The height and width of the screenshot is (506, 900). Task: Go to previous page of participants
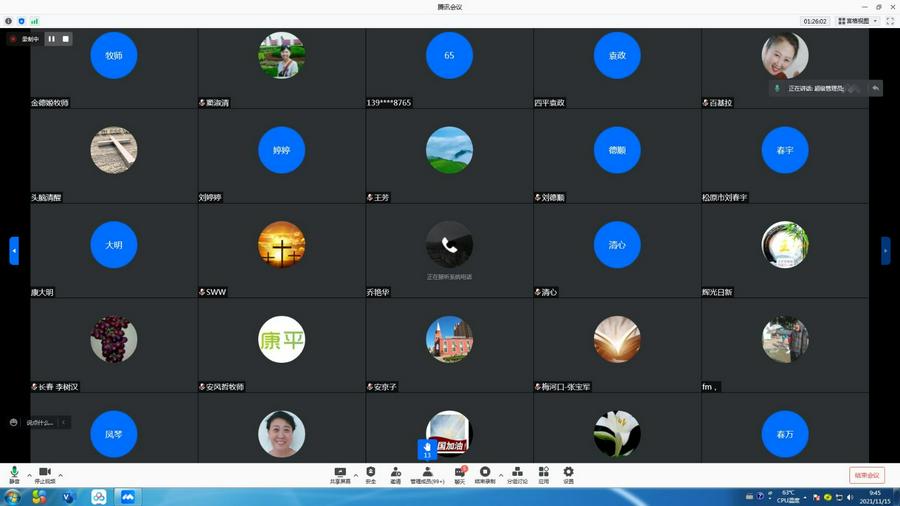(x=14, y=250)
